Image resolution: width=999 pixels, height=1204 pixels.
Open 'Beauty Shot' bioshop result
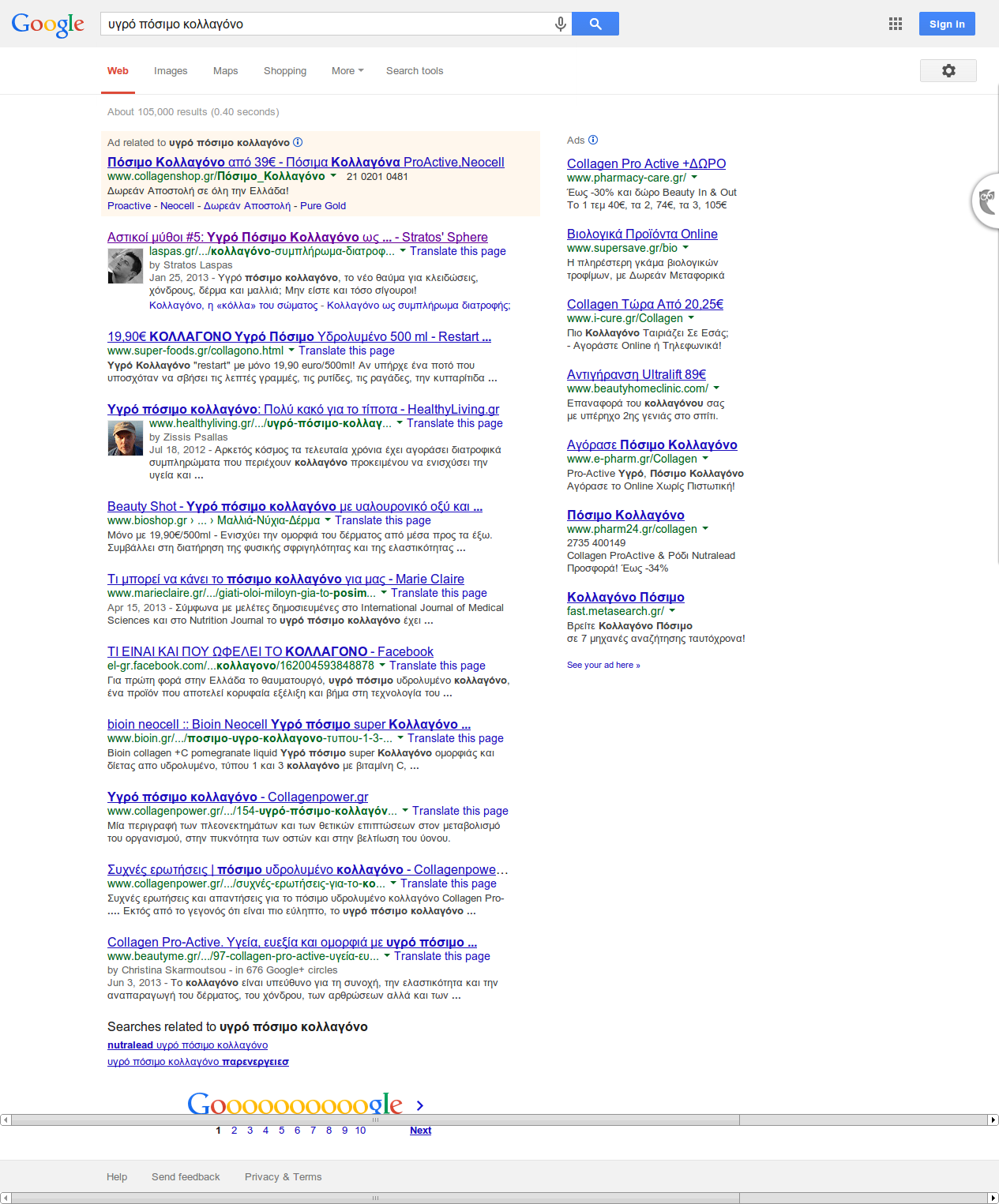click(x=295, y=506)
